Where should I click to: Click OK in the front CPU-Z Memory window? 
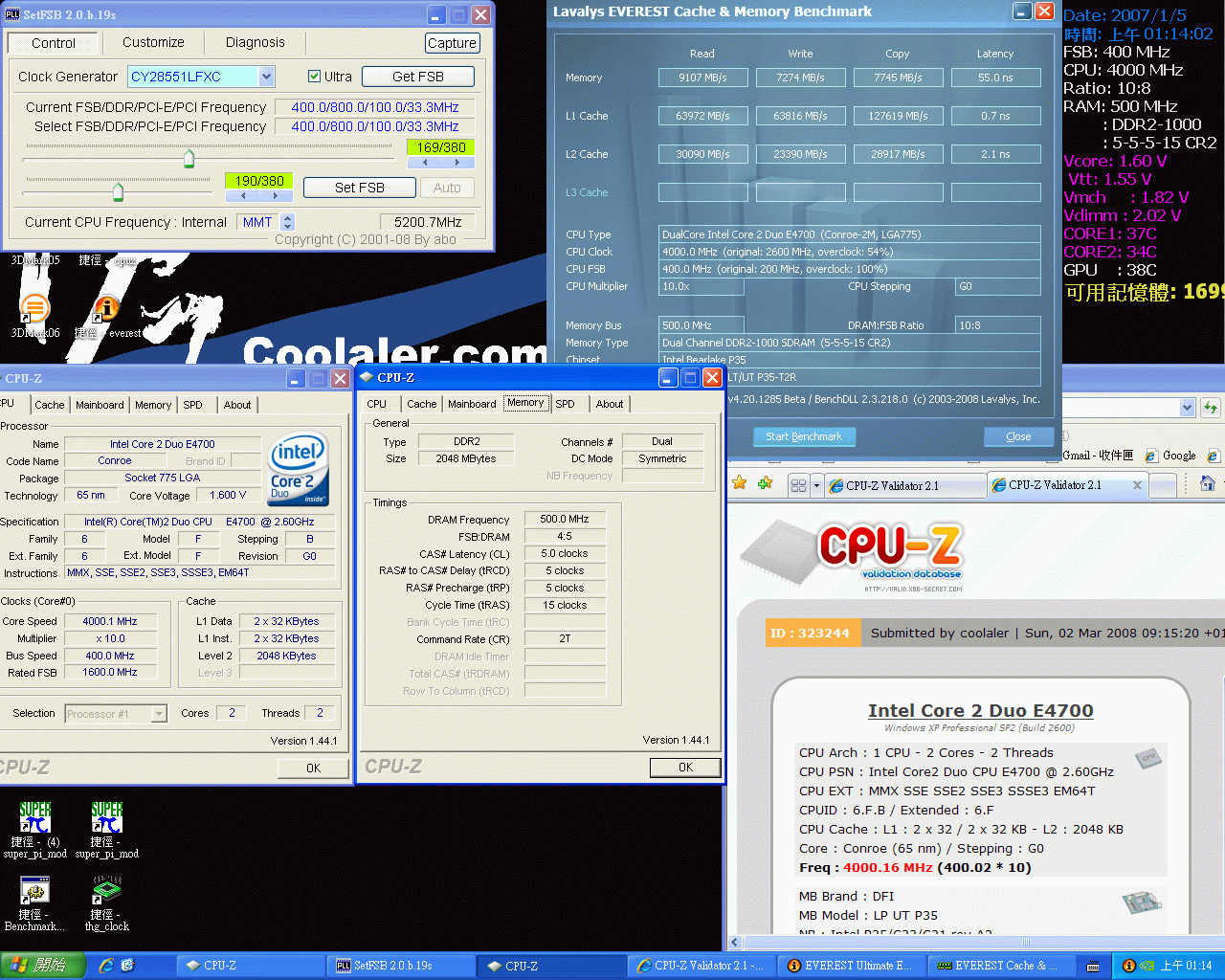(x=685, y=767)
